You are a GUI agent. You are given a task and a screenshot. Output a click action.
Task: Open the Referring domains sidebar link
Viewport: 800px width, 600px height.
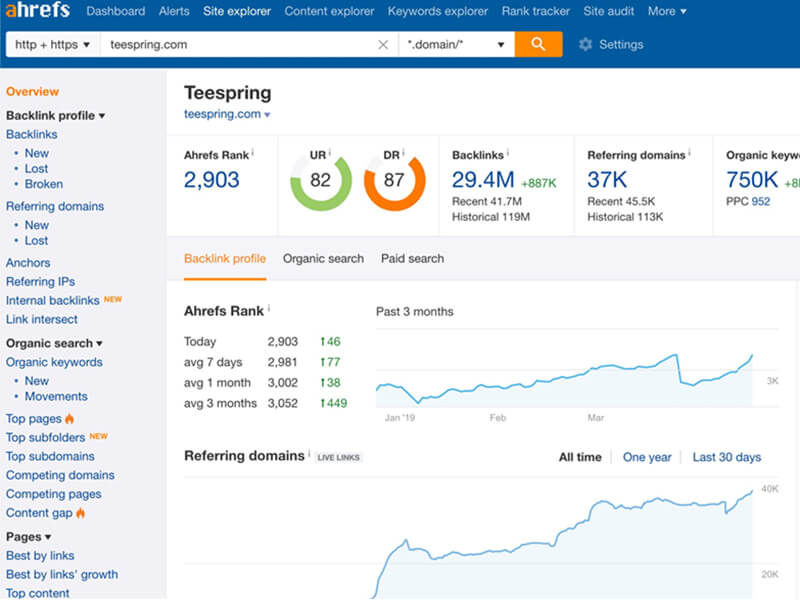click(55, 207)
